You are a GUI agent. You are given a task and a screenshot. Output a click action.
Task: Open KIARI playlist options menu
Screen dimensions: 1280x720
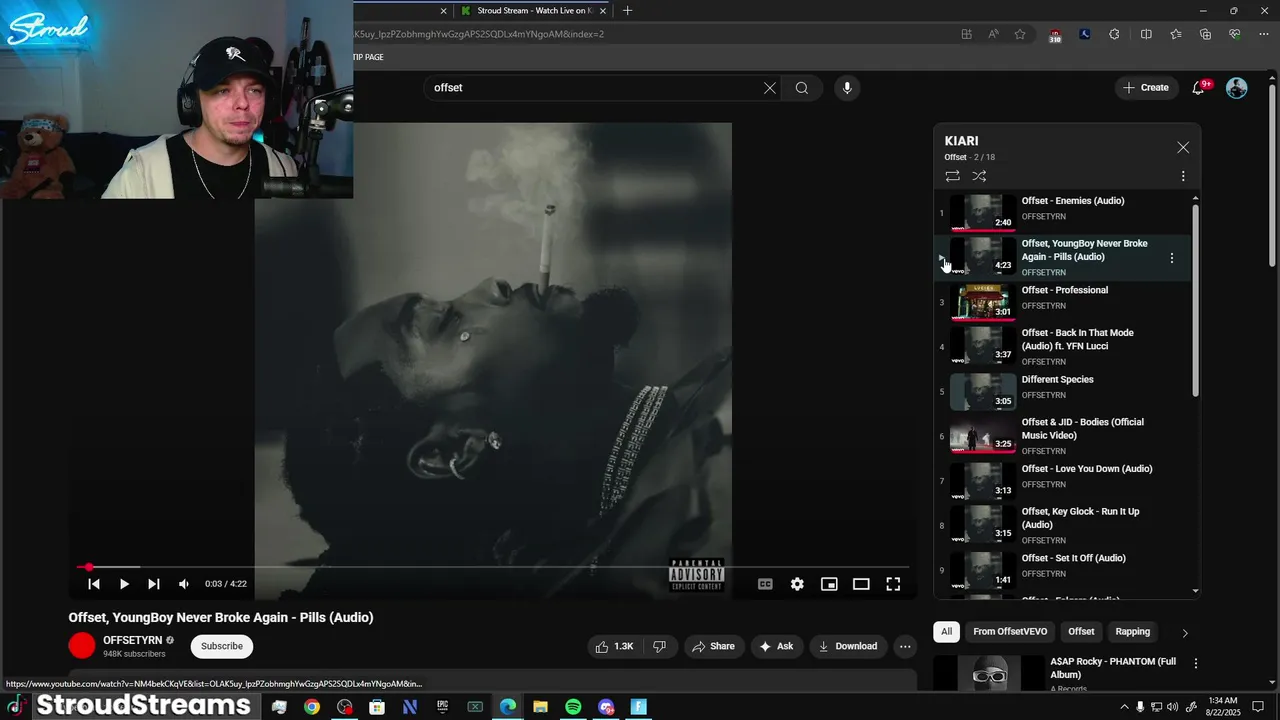(1183, 176)
